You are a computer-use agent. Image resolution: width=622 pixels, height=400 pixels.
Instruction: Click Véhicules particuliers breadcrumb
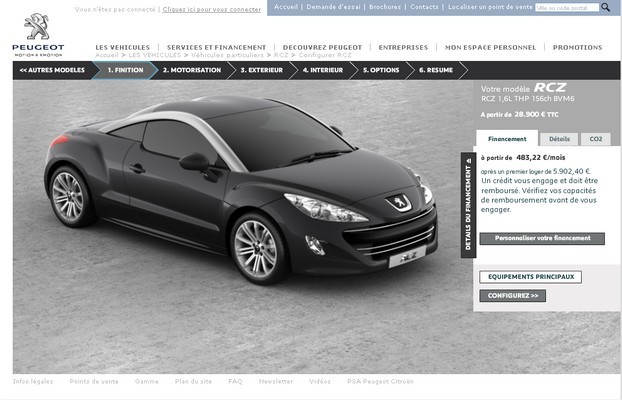click(x=227, y=55)
